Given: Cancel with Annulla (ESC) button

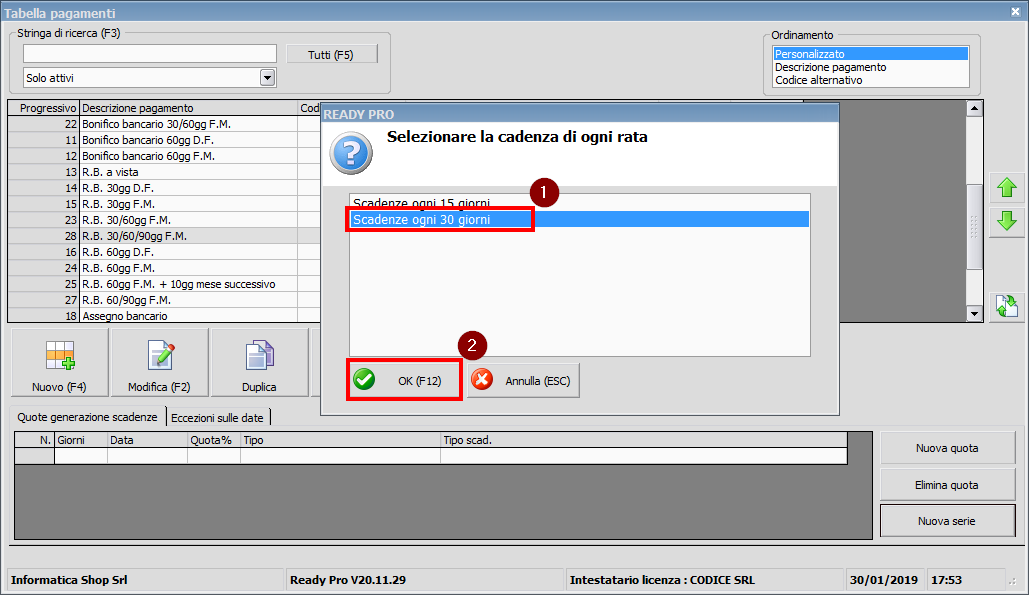Looking at the screenshot, I should coord(523,380).
